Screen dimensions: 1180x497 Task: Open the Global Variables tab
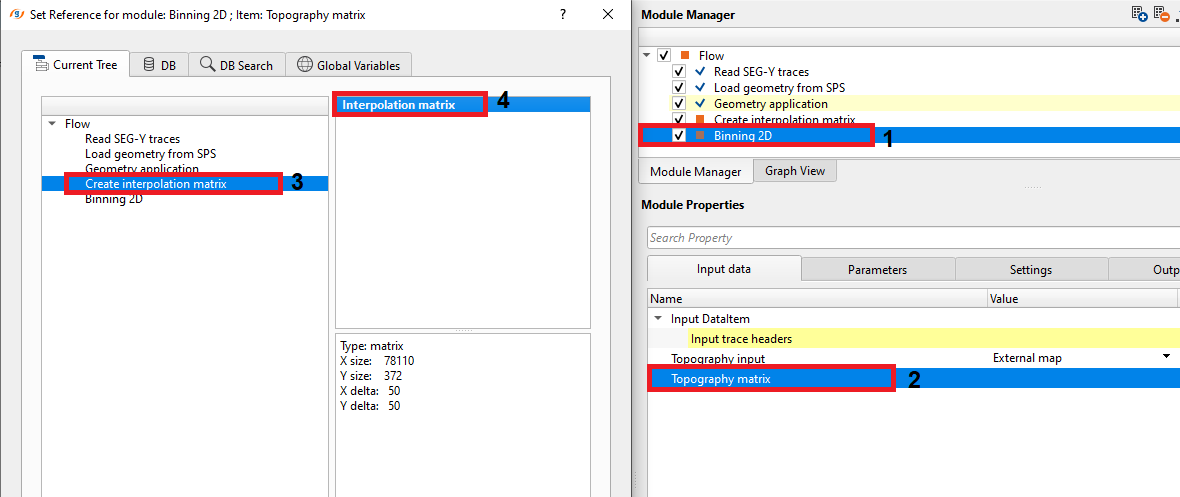pyautogui.click(x=348, y=65)
